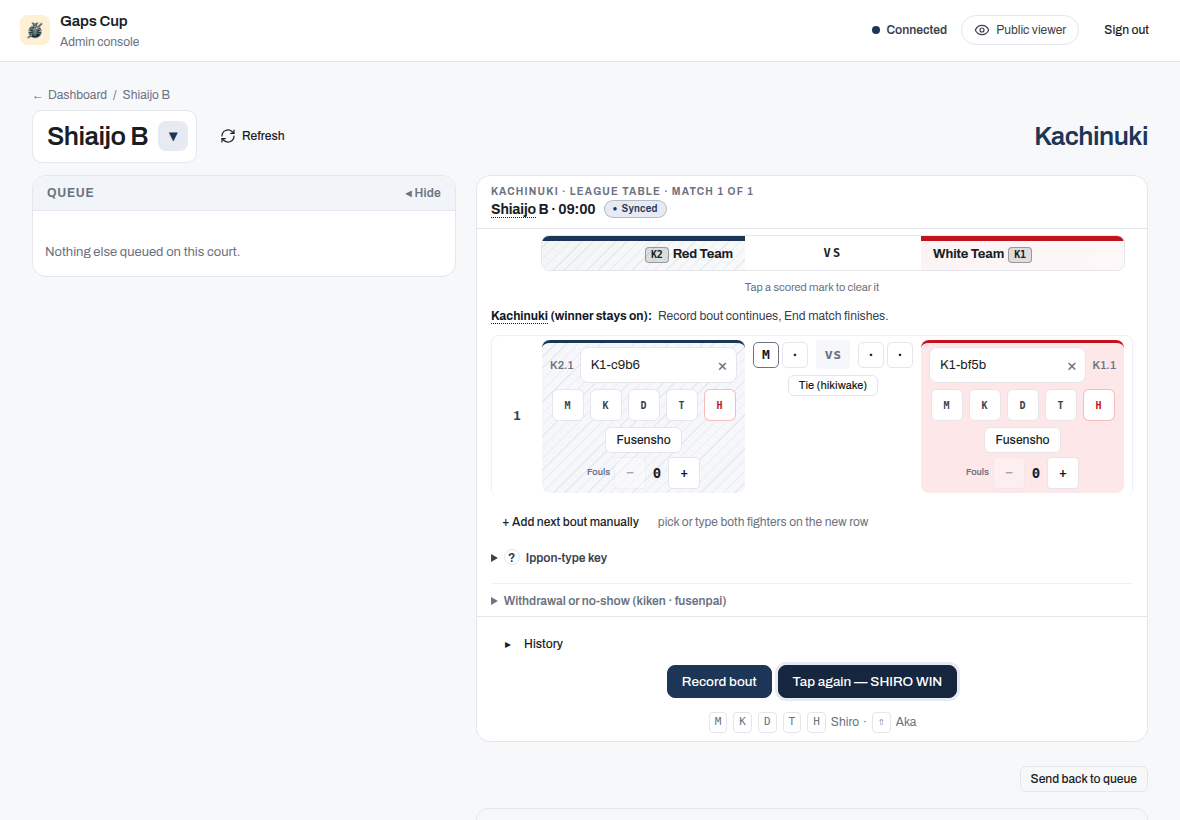Click the white side's first score slot

(871, 355)
